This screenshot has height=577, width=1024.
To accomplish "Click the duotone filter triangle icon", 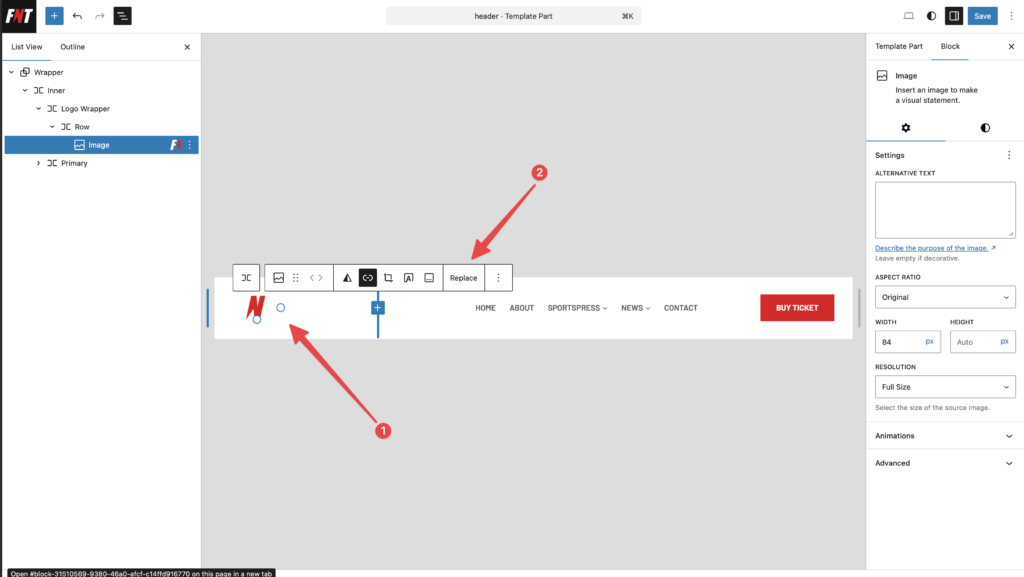I will 347,278.
